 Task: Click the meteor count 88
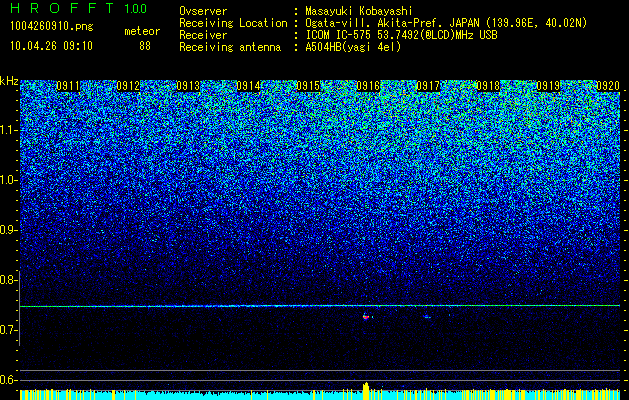145,46
